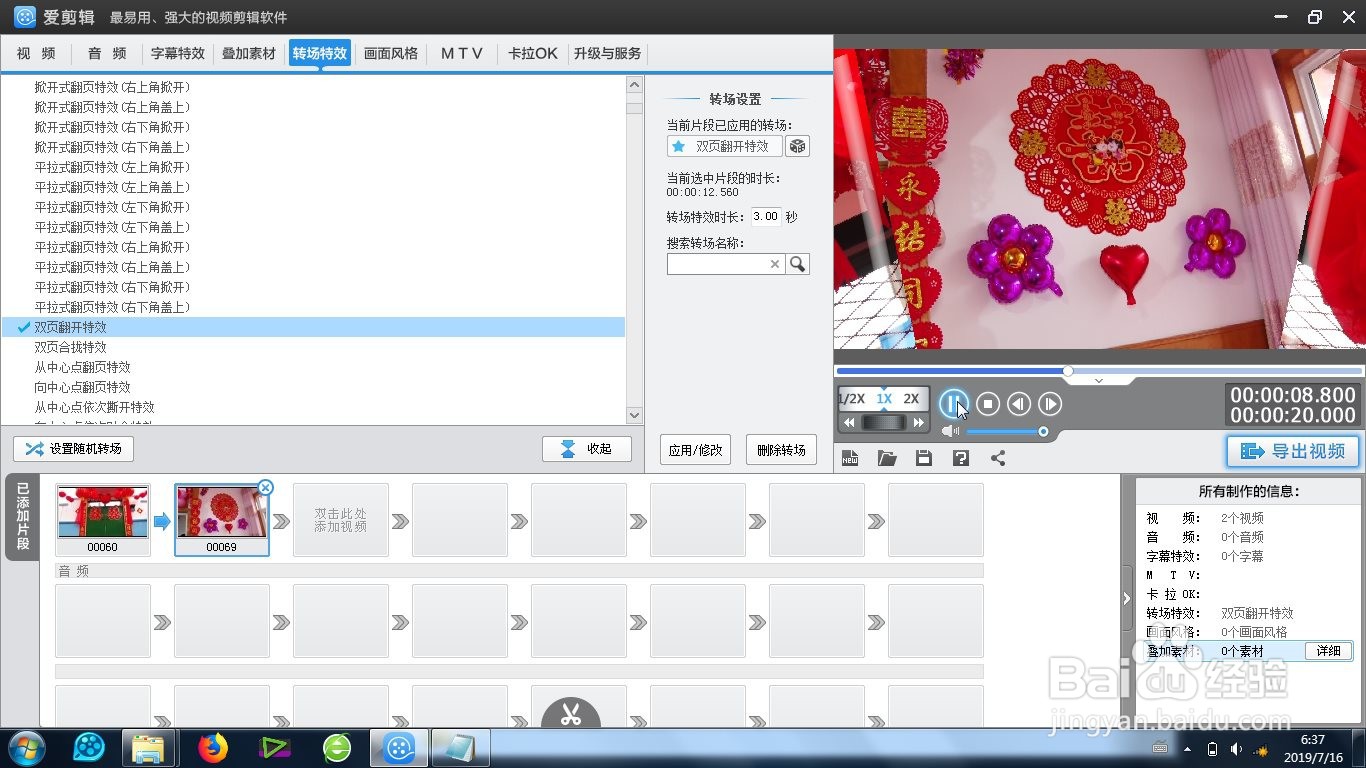Mute audio via the speaker icon
The width and height of the screenshot is (1366, 768).
click(x=950, y=431)
